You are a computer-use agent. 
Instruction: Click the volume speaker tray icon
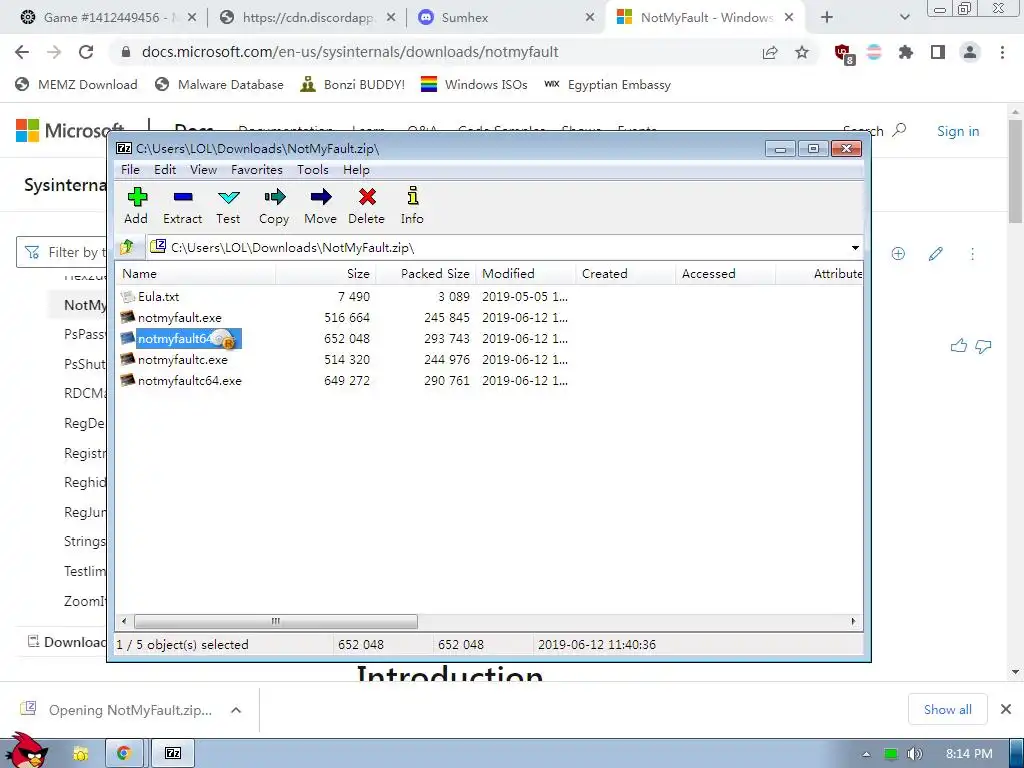[914, 754]
